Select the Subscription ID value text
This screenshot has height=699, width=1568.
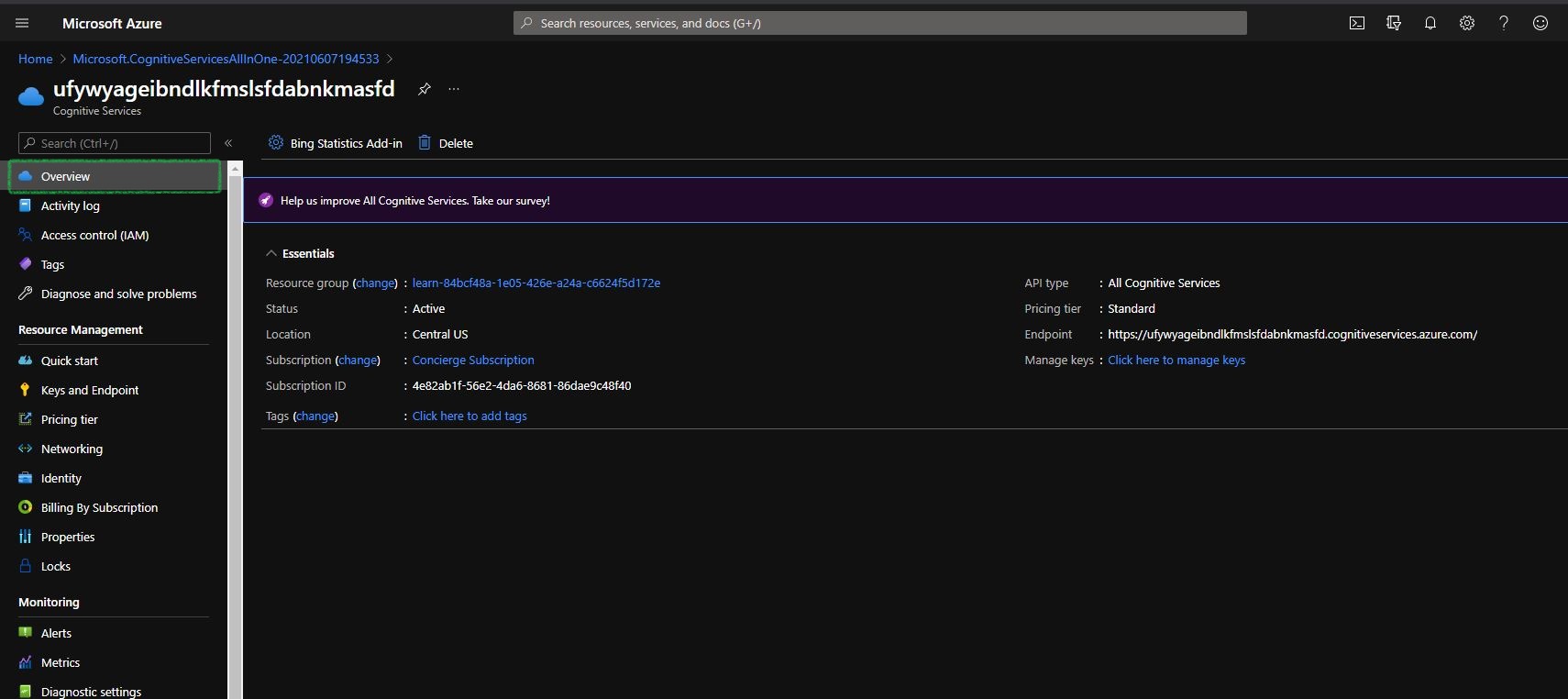click(x=522, y=385)
